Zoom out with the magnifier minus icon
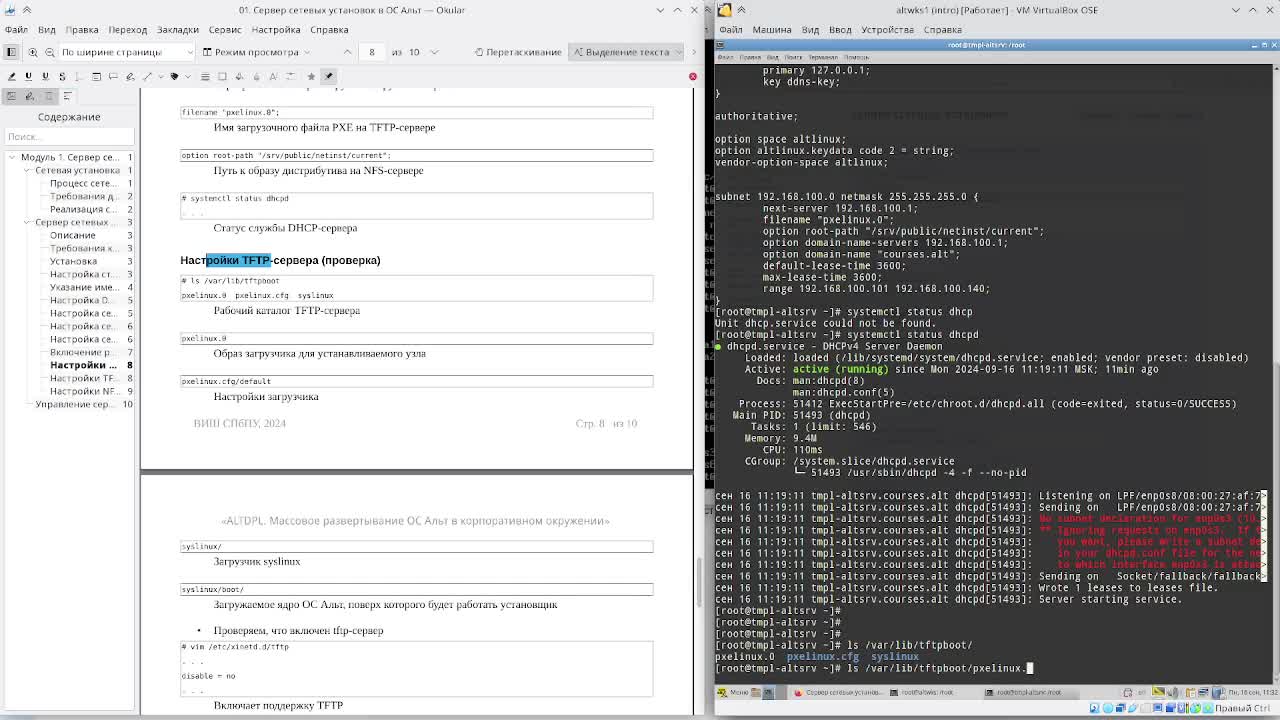The width and height of the screenshot is (1280, 720). point(48,52)
